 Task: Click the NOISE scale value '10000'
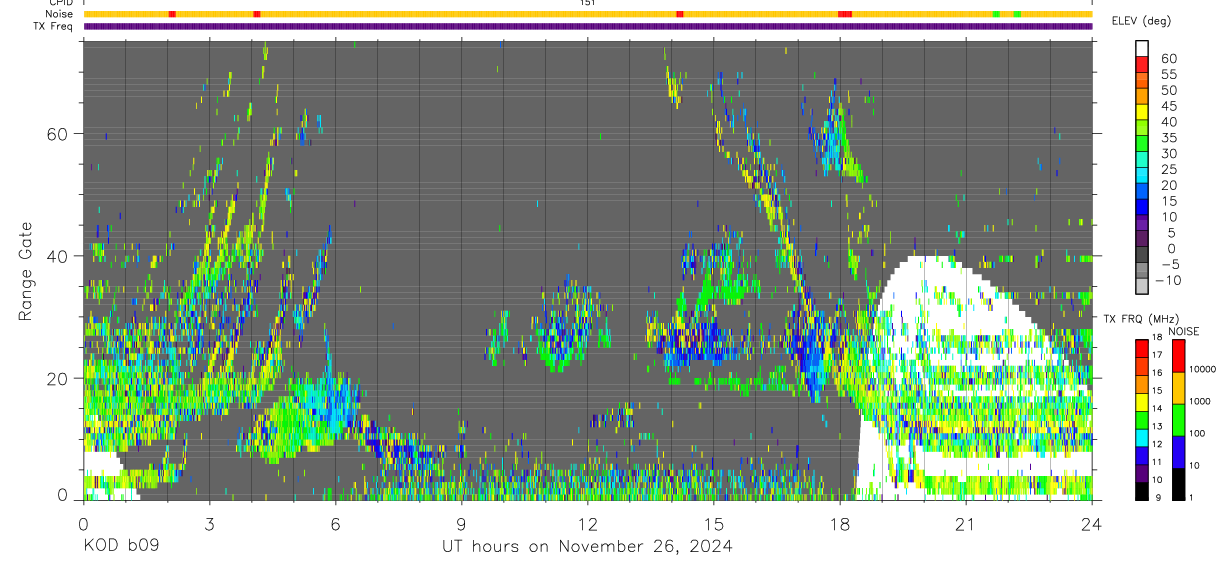pyautogui.click(x=1202, y=371)
